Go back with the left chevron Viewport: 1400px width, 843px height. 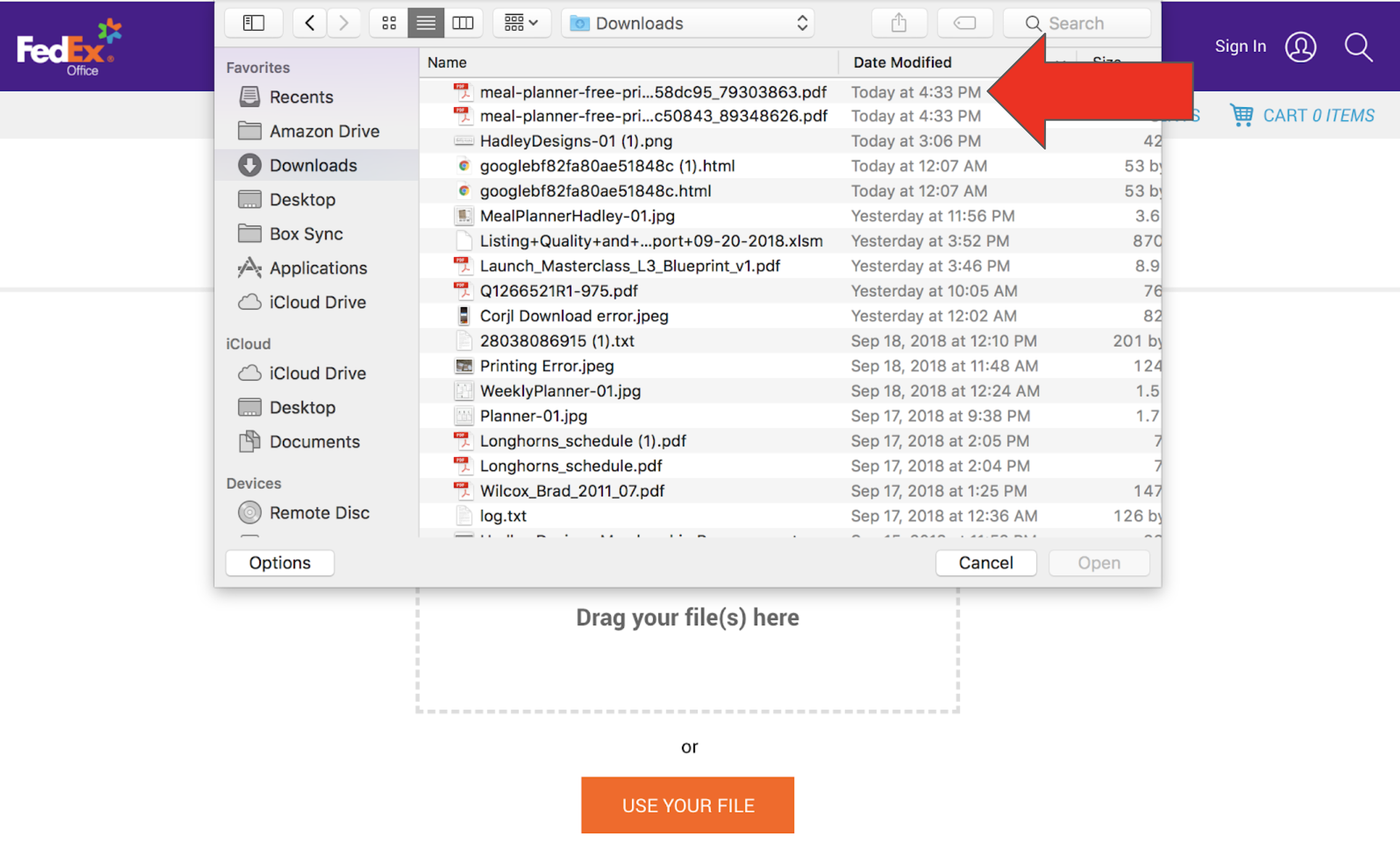tap(310, 23)
